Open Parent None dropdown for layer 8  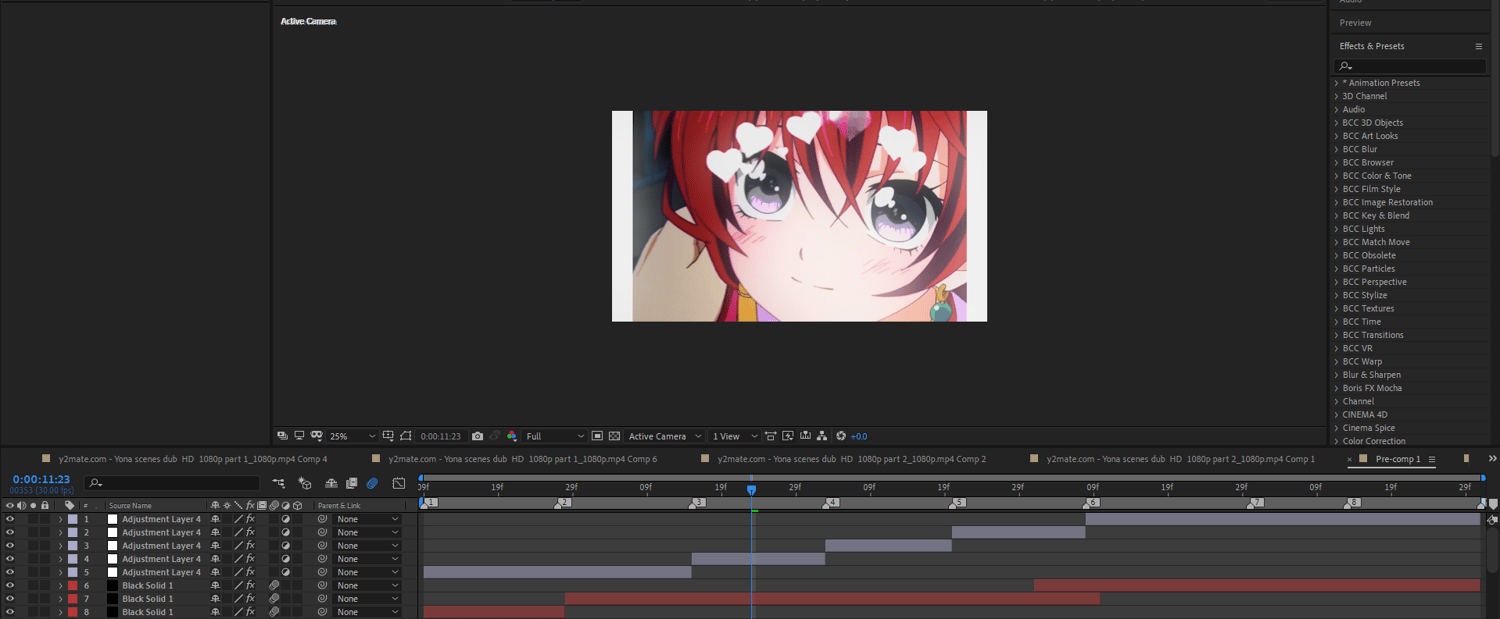[x=367, y=612]
